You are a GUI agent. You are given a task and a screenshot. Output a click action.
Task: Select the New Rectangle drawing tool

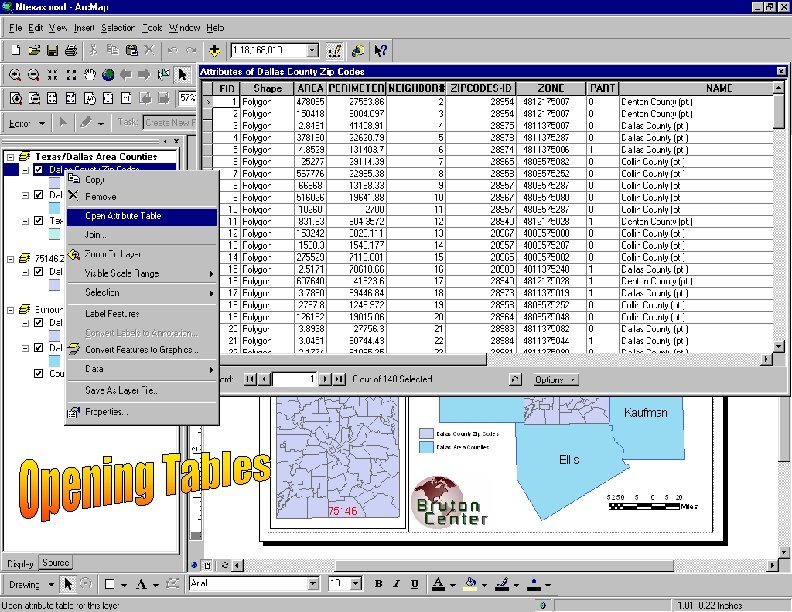click(109, 584)
